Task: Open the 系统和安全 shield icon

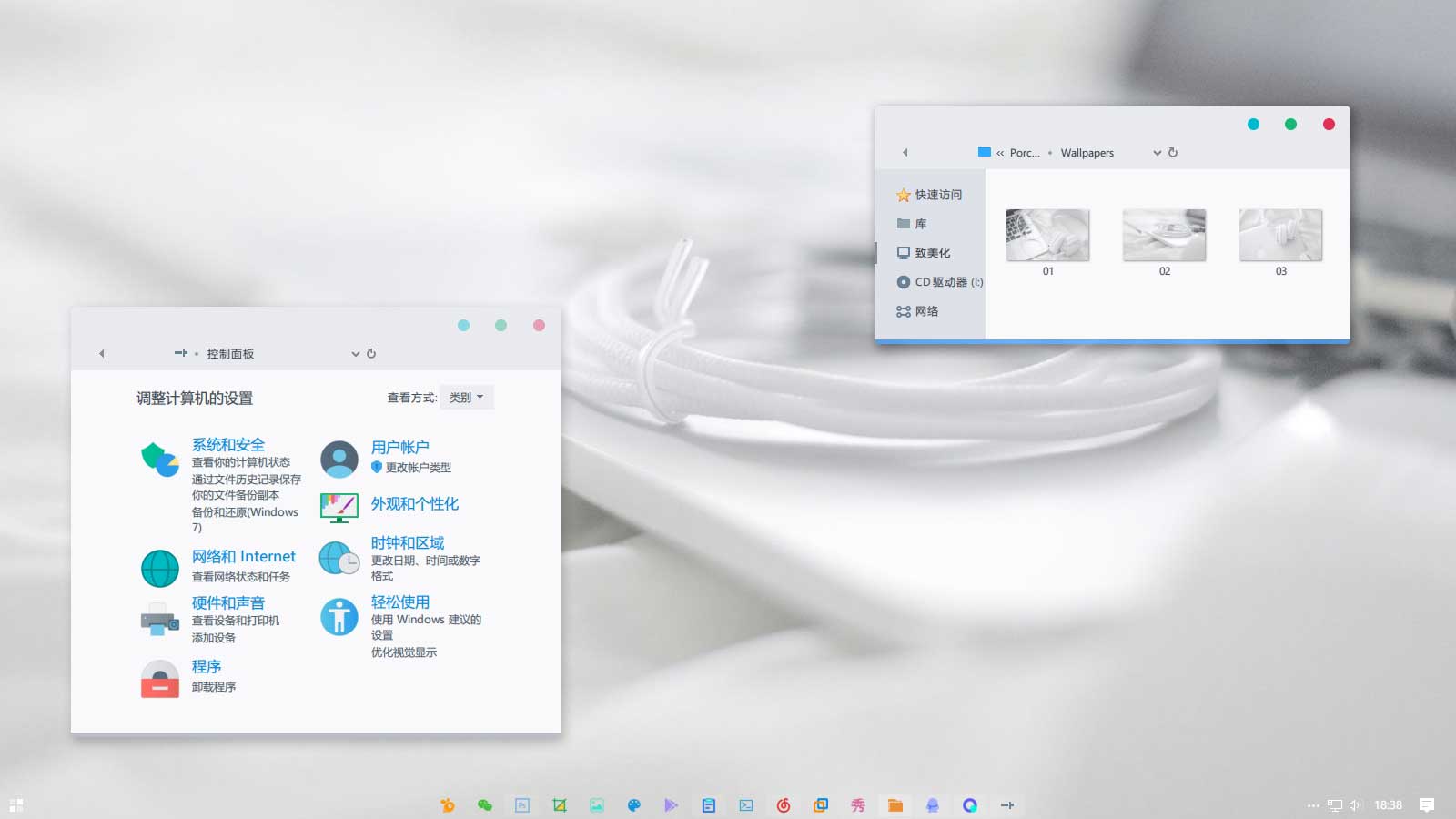Action: (159, 460)
